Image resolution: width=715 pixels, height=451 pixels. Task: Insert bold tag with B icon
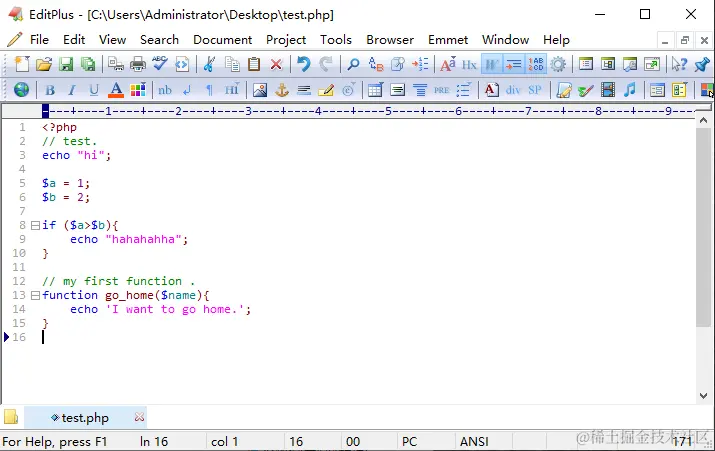coord(50,90)
